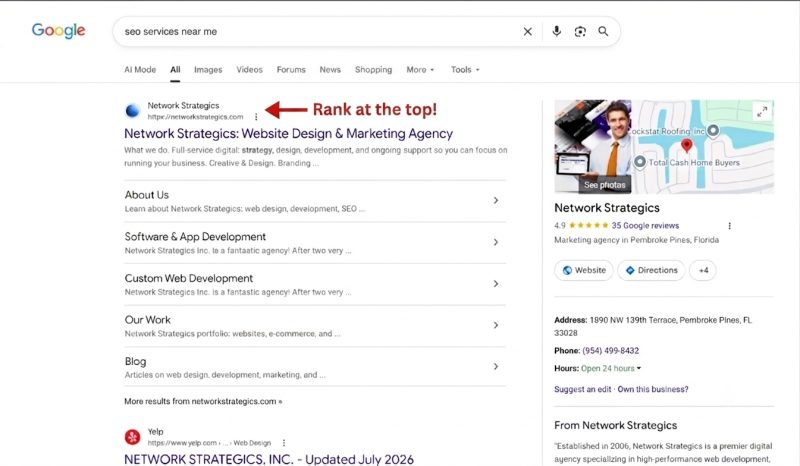Click Suggest an edit link
800x466 pixels.
point(583,389)
